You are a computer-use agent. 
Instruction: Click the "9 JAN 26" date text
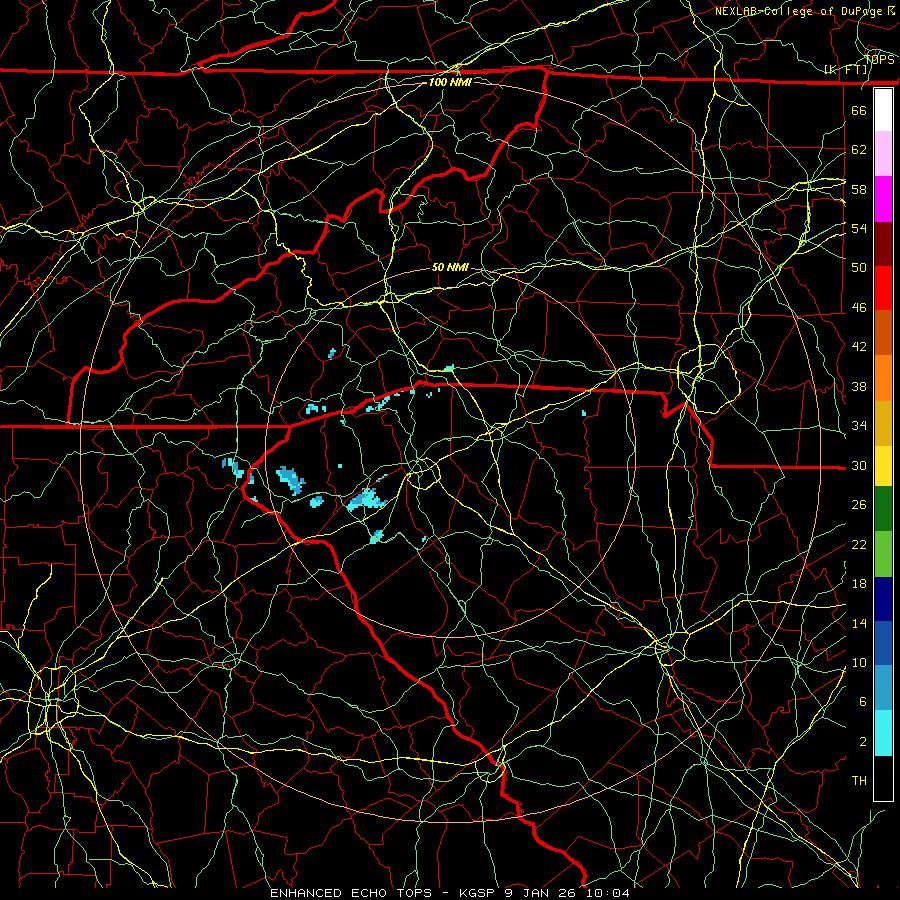pos(542,893)
